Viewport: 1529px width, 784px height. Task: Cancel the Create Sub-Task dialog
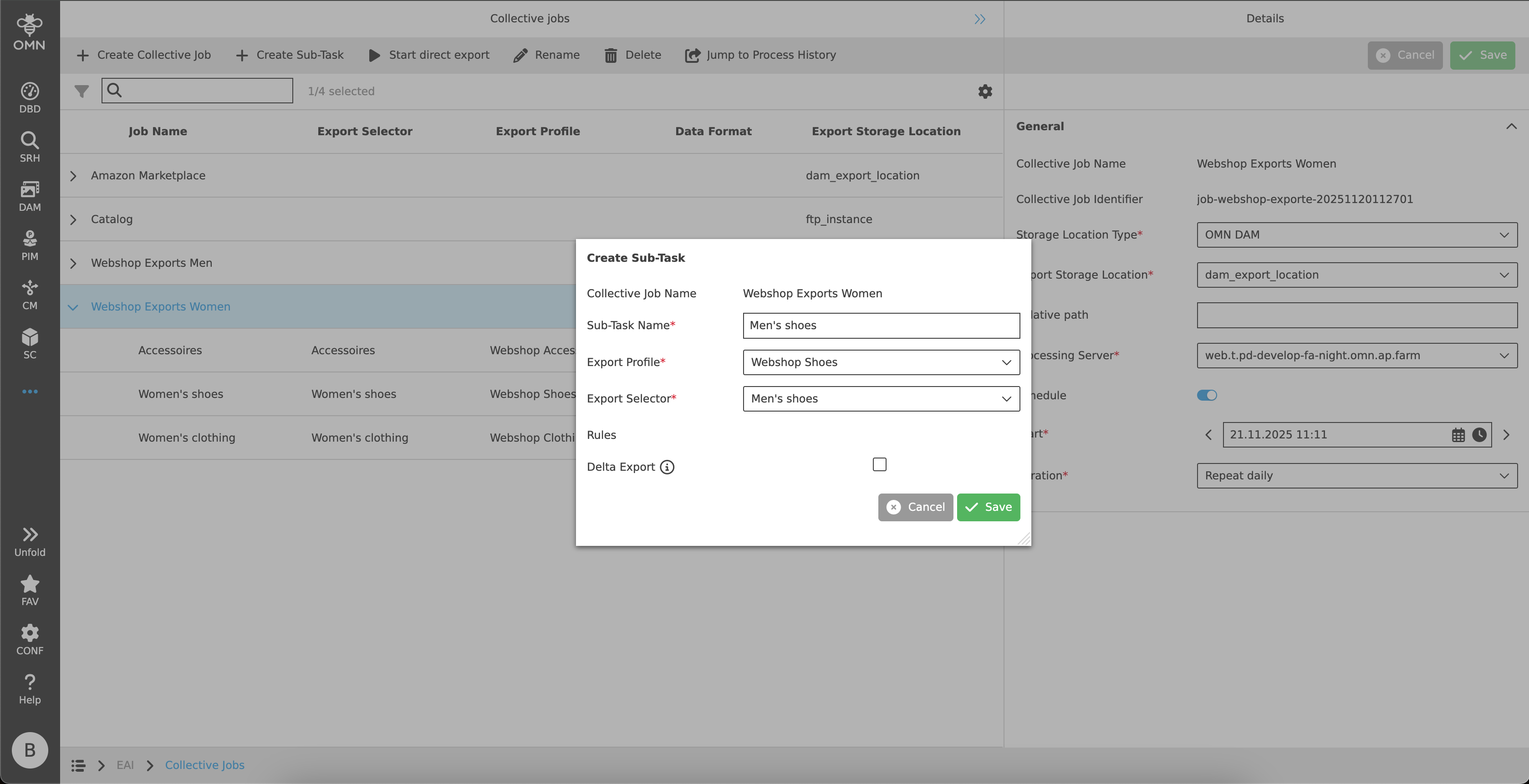tap(915, 507)
